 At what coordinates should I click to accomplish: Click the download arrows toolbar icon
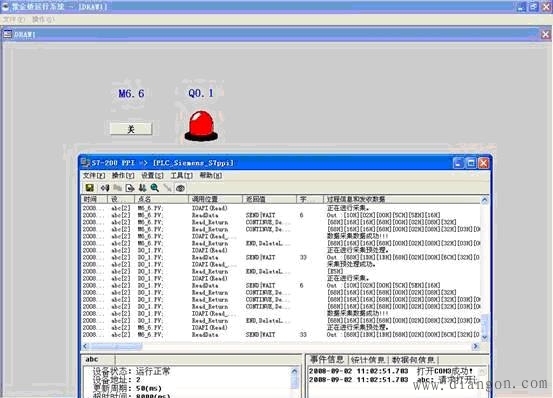tap(142, 188)
